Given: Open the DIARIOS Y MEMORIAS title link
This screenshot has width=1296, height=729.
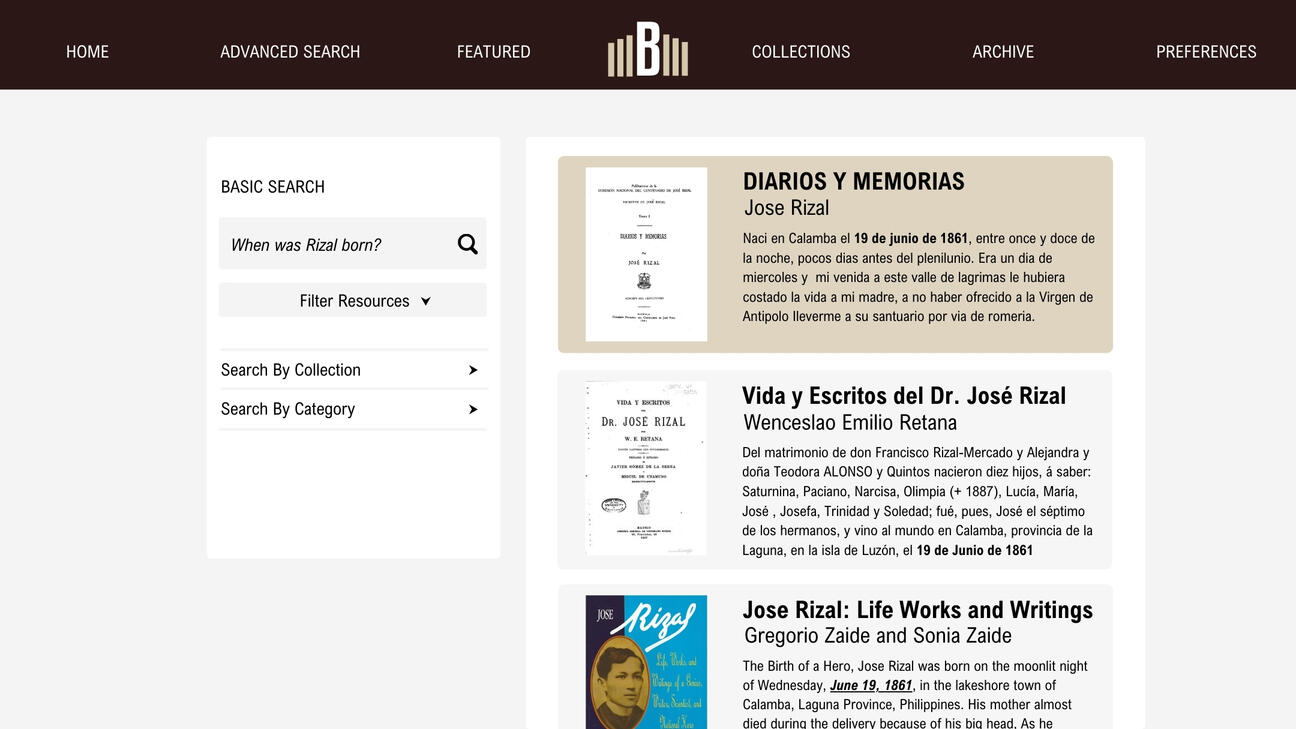Looking at the screenshot, I should 853,182.
